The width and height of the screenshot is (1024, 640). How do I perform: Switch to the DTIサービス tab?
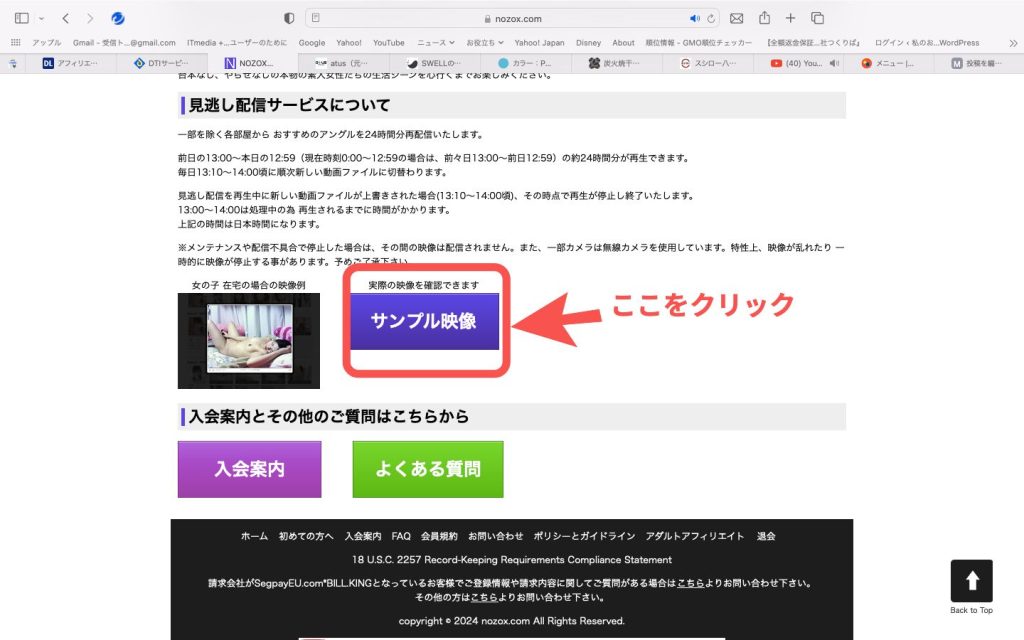coord(165,63)
